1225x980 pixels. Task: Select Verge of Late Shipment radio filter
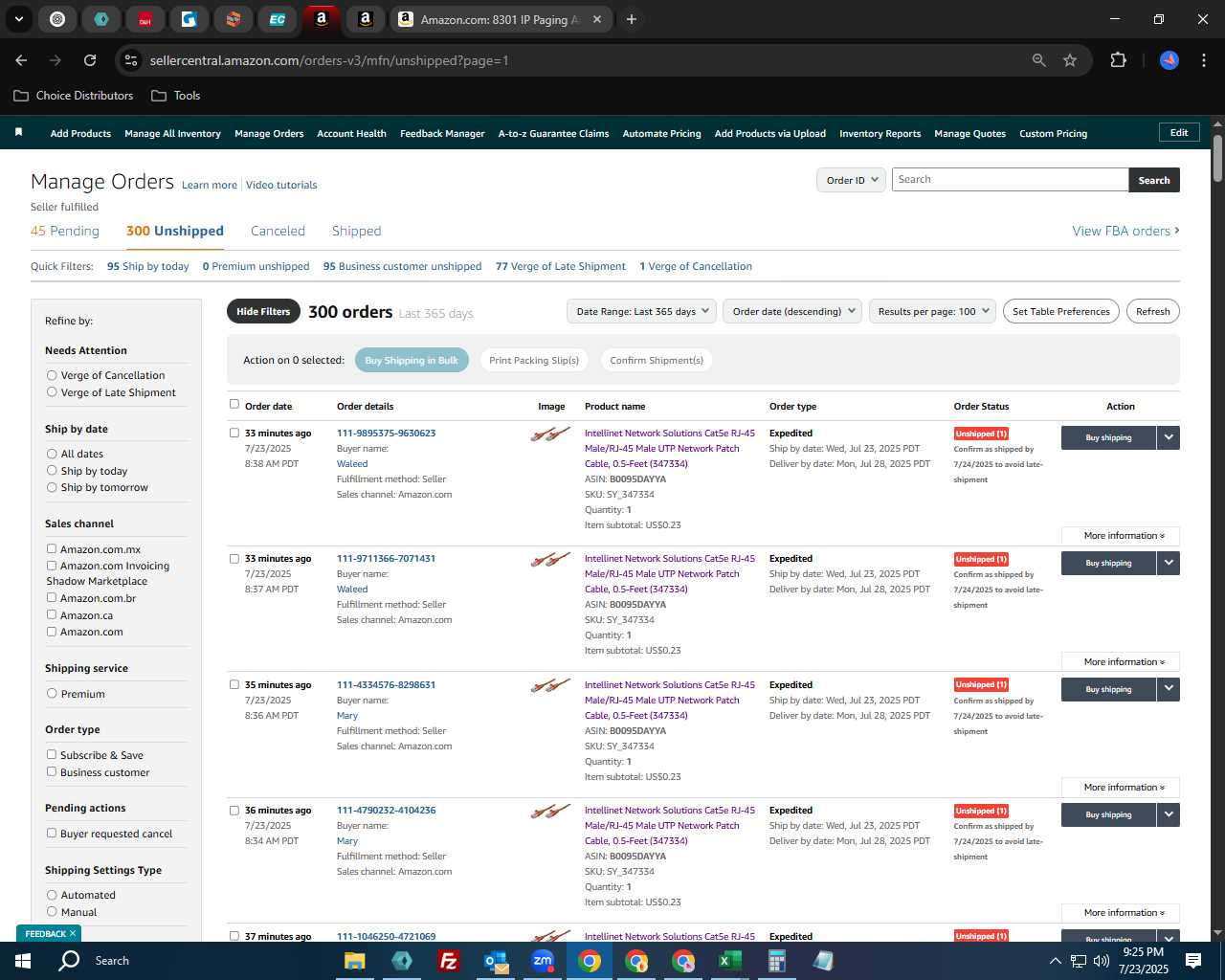[52, 392]
